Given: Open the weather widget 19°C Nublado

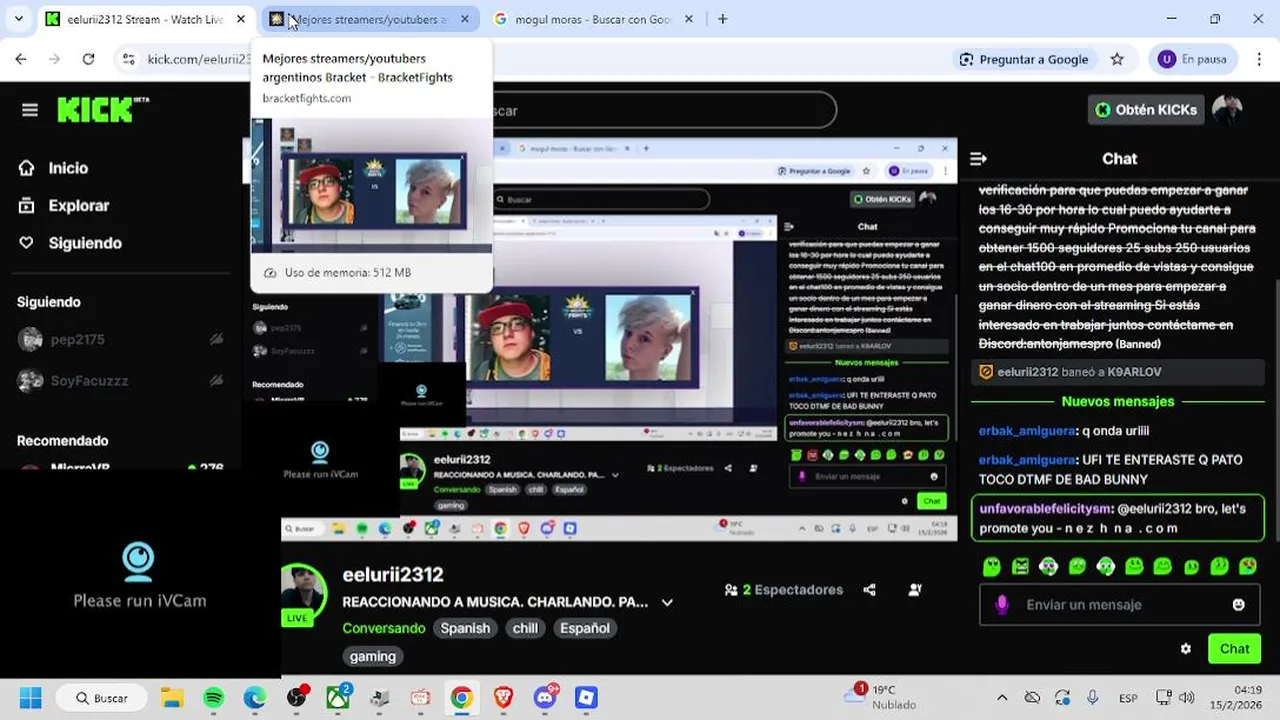Looking at the screenshot, I should [x=880, y=697].
